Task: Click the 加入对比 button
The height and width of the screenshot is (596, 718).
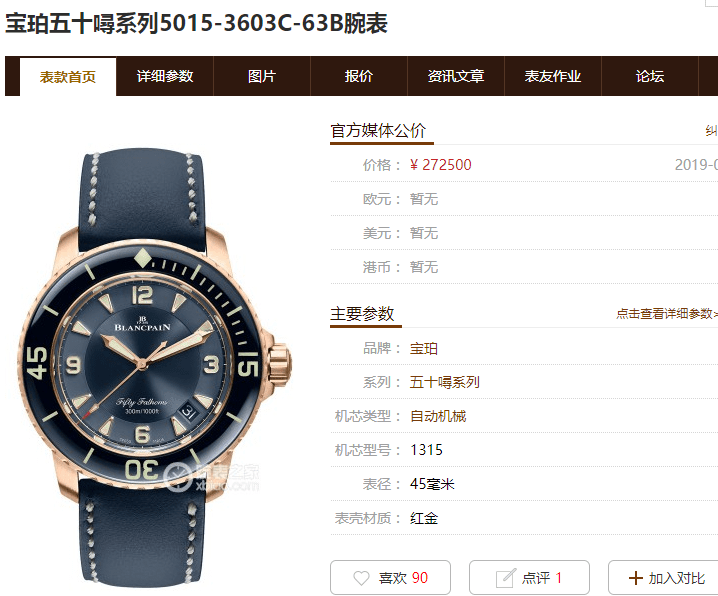Action: (x=664, y=578)
